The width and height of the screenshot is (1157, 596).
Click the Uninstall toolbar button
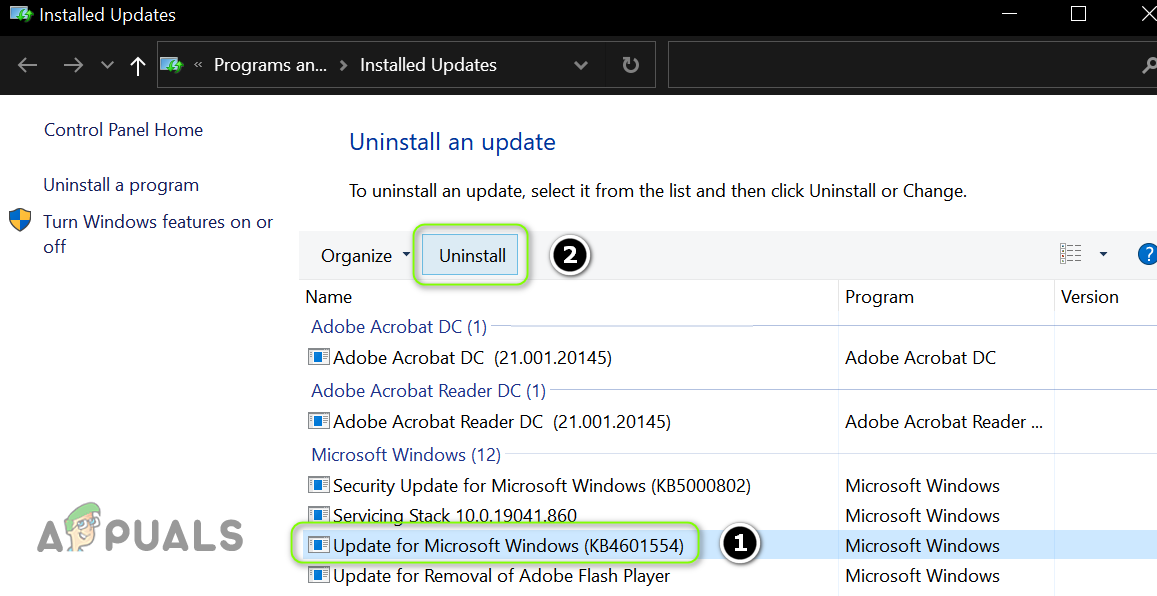[472, 256]
